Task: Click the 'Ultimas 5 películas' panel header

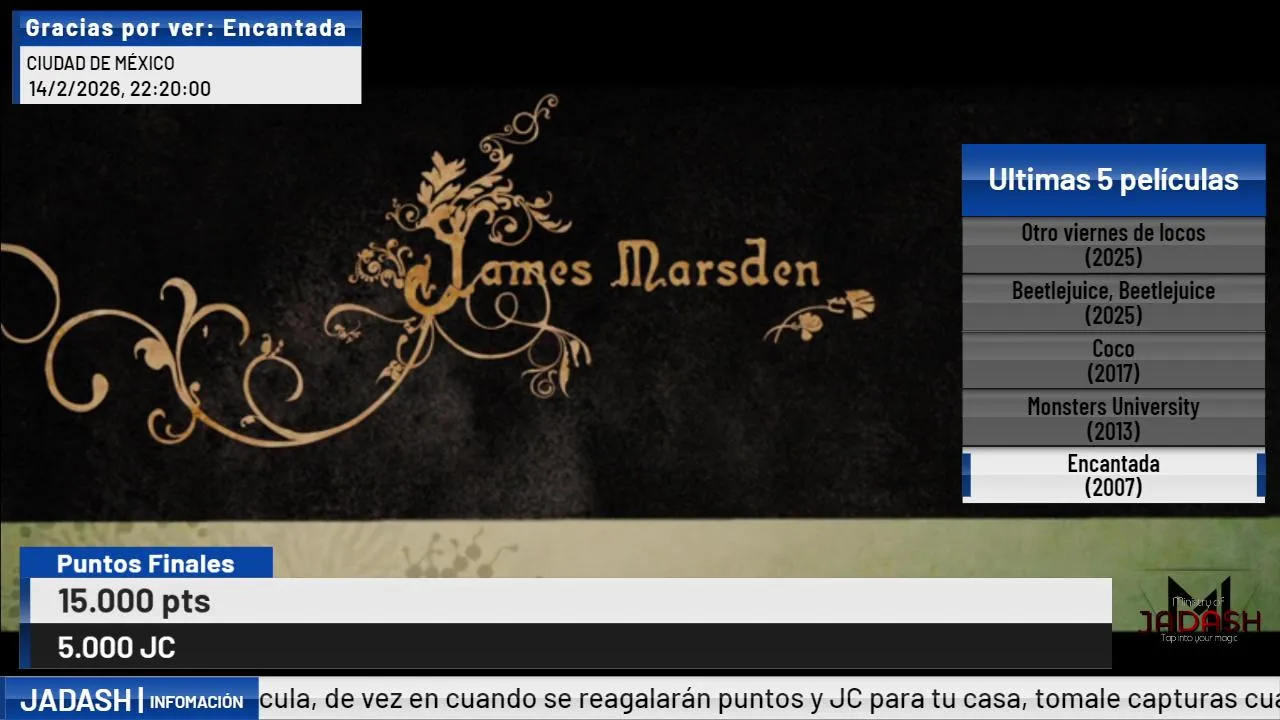Action: click(1113, 180)
